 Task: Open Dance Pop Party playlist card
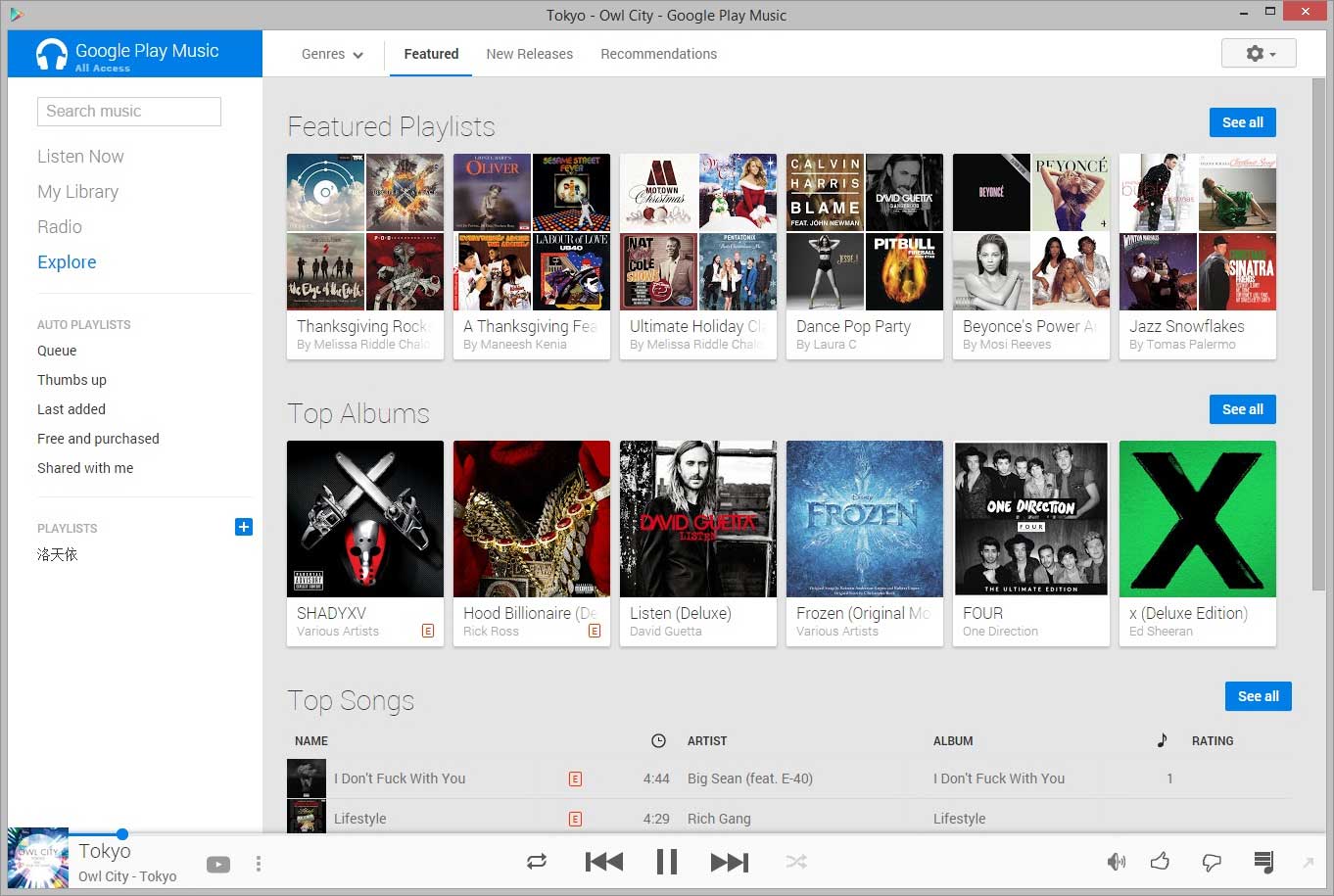865,257
